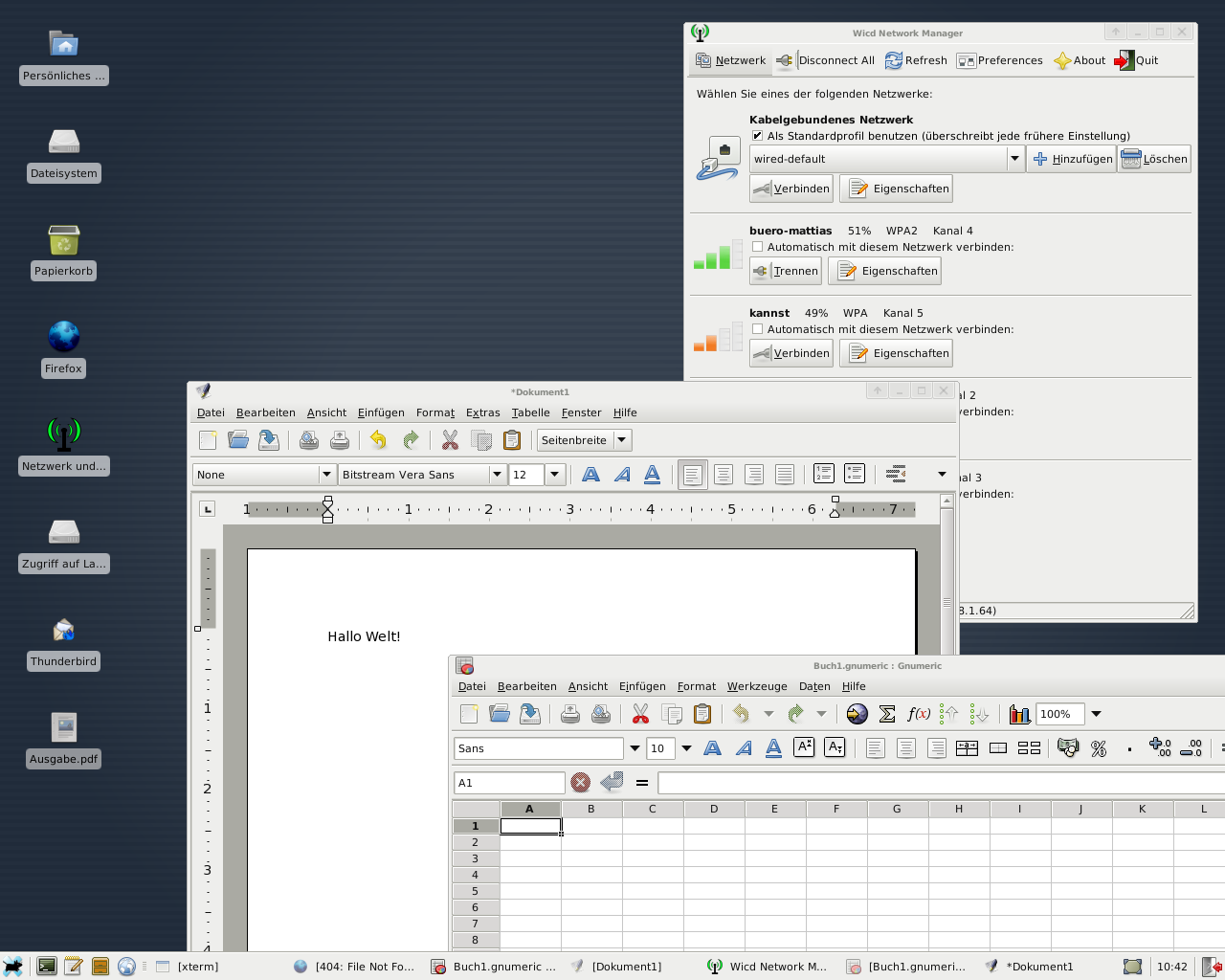Open Firefox from the desktop icon
Image resolution: width=1225 pixels, height=980 pixels.
(64, 337)
